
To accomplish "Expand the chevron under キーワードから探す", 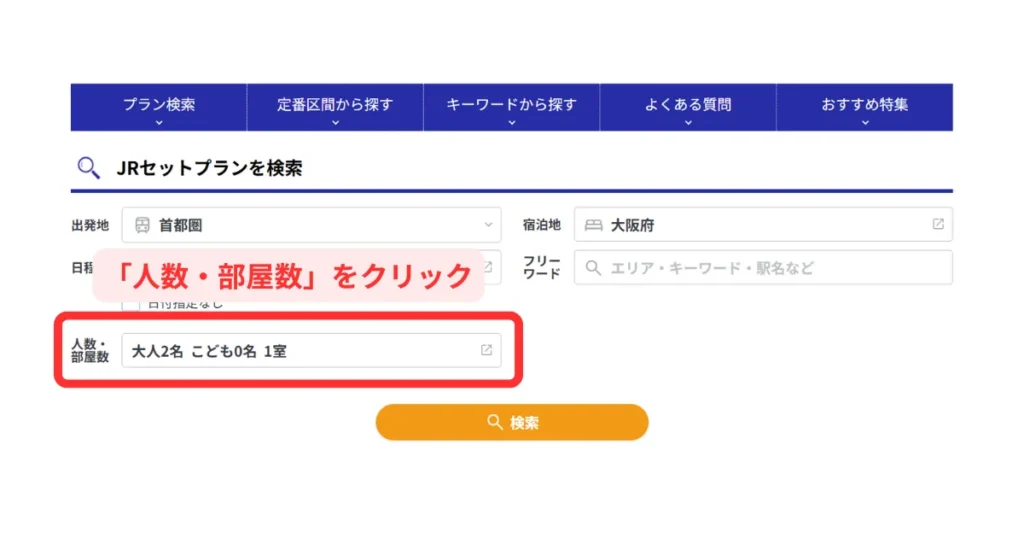I will pyautogui.click(x=511, y=123).
